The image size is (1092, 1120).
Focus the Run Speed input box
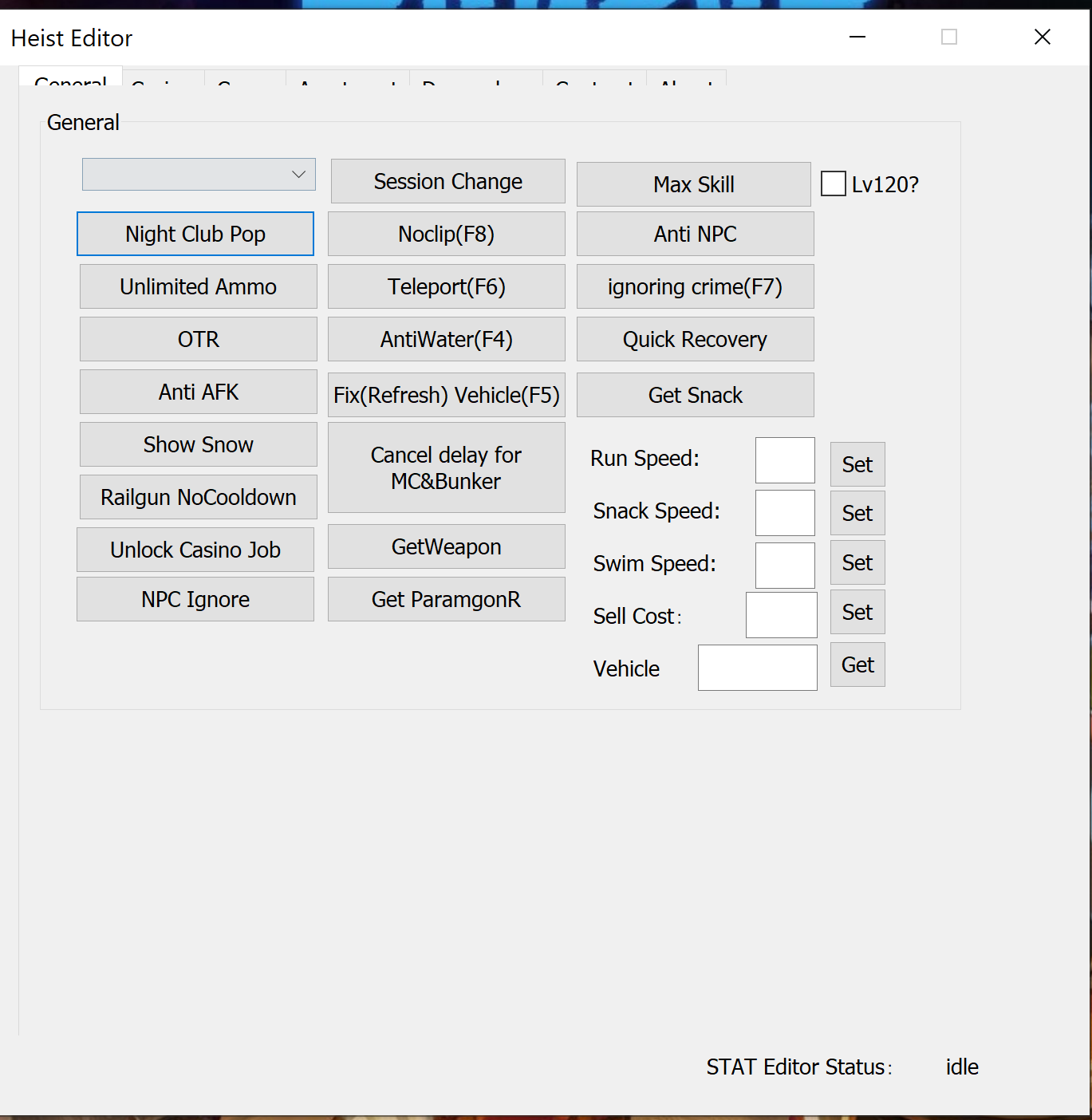coord(785,460)
